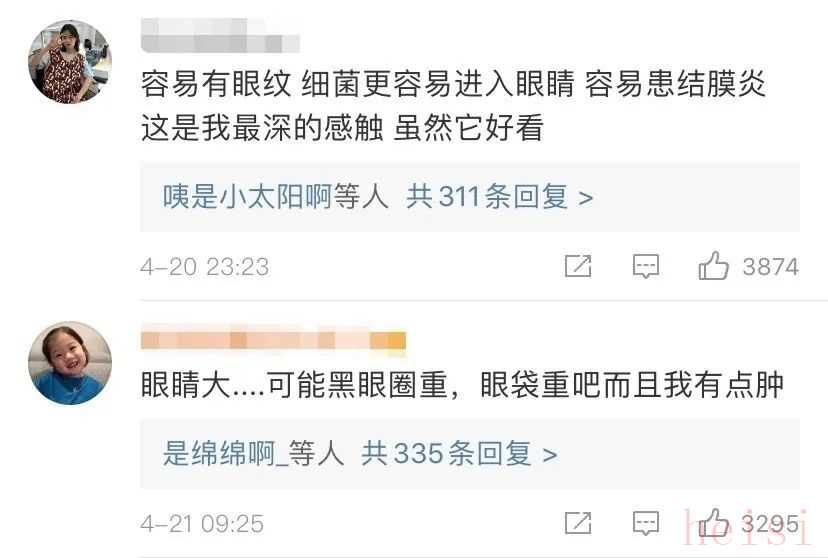
Task: Share the 4-21 09:25 comment
Action: (578, 523)
